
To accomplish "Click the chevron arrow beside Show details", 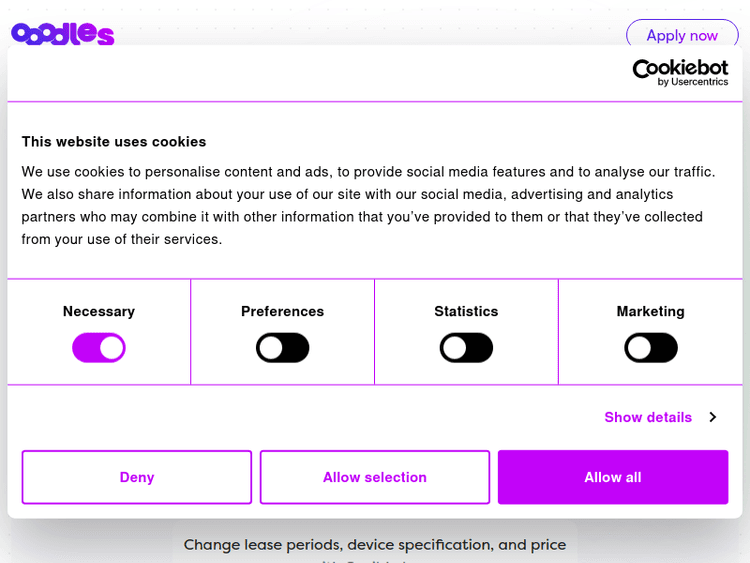I will click(712, 417).
